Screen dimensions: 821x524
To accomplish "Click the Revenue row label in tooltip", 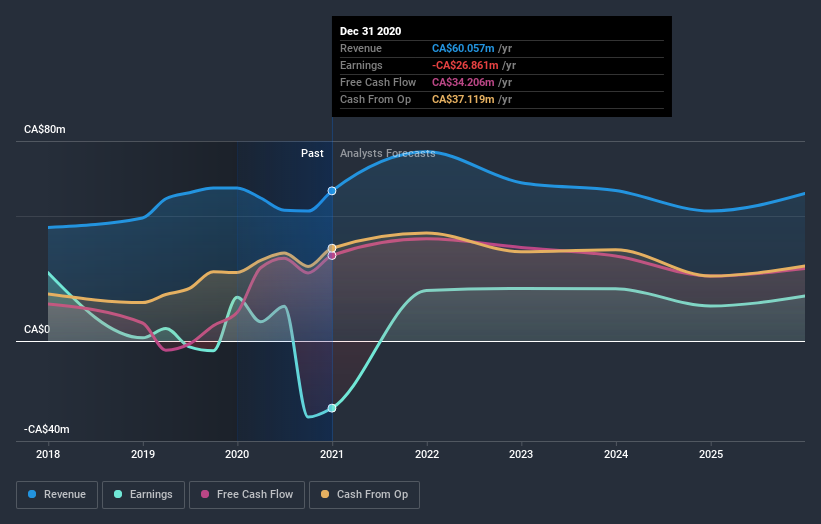I will coord(361,48).
